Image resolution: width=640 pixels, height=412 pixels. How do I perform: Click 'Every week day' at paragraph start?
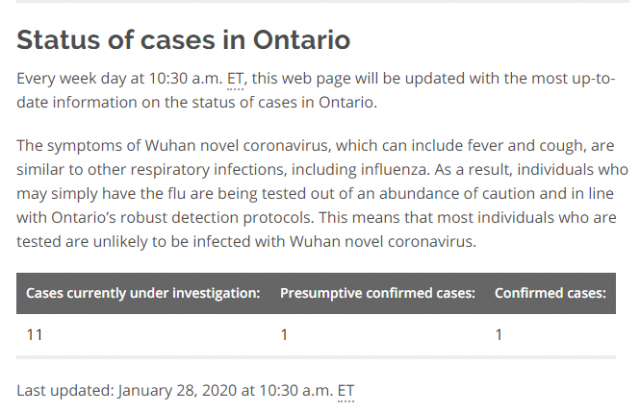click(71, 78)
